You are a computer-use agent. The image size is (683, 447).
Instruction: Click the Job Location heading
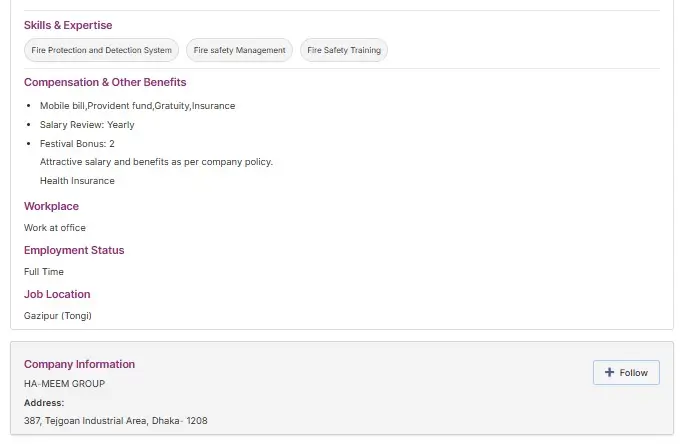57,294
